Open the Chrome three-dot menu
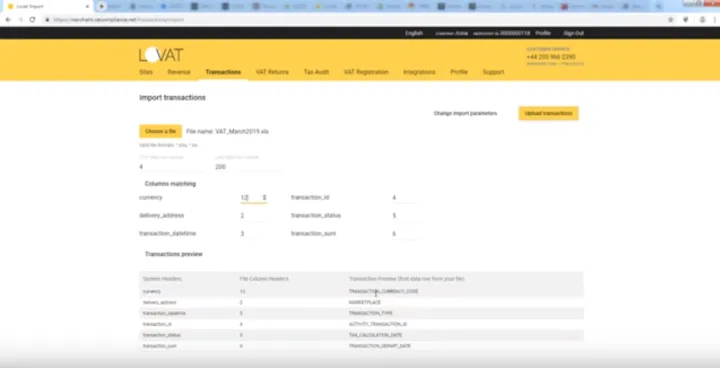This screenshot has height=368, width=720. coord(714,20)
